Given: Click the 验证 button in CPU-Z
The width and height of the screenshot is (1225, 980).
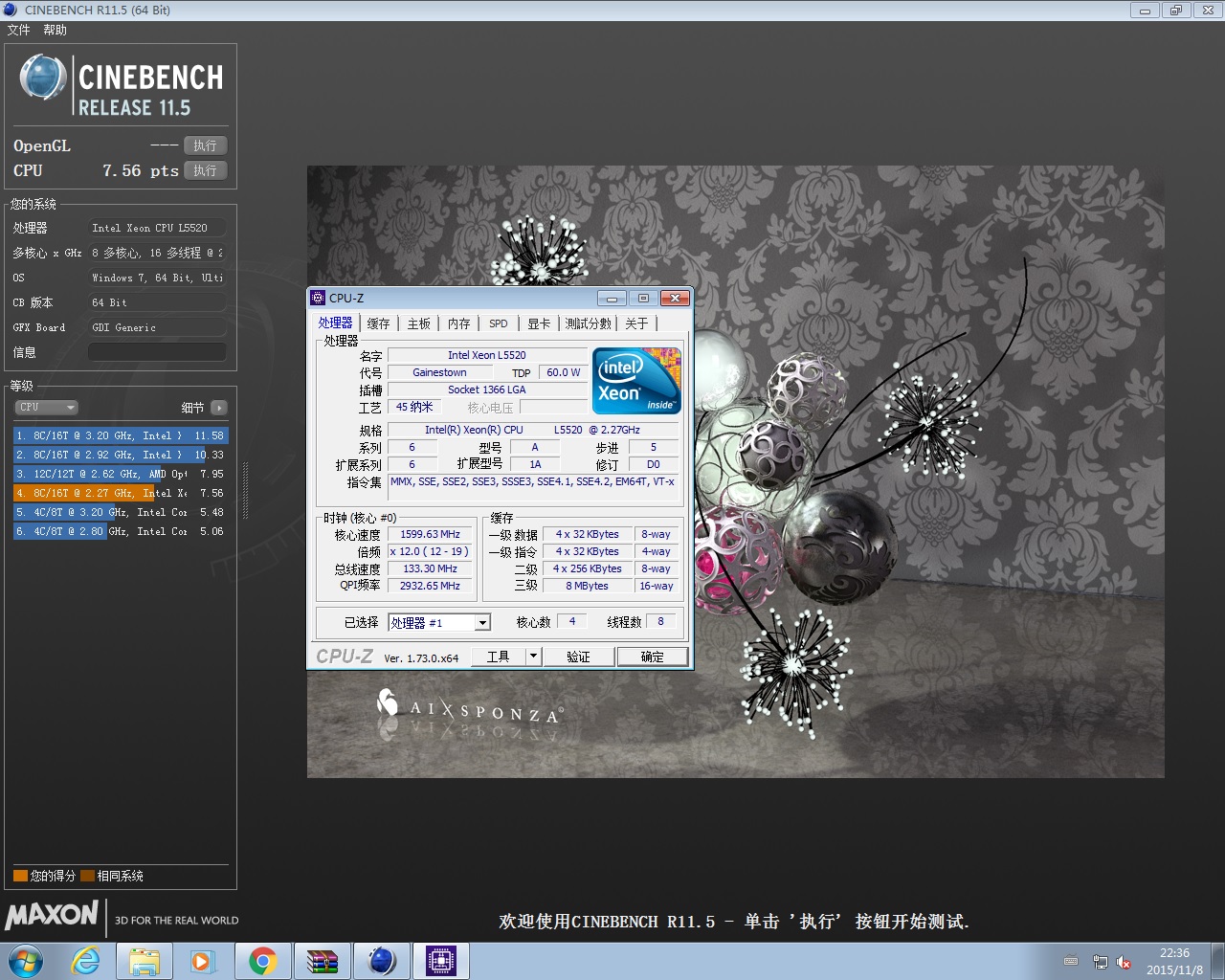Looking at the screenshot, I should (x=578, y=657).
